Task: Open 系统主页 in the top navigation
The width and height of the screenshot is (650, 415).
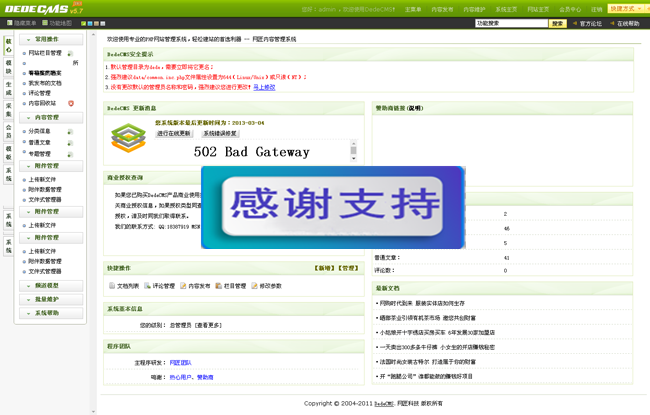Action: click(506, 9)
